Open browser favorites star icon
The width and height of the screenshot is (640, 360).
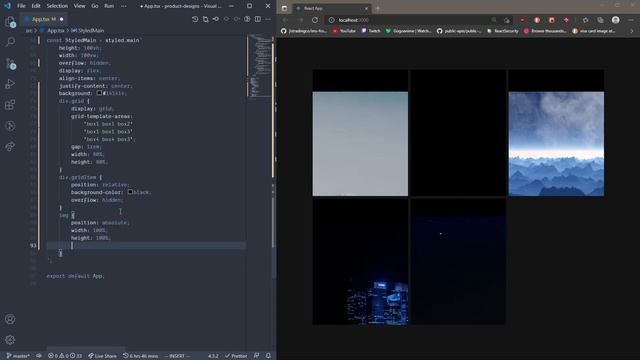click(x=586, y=20)
